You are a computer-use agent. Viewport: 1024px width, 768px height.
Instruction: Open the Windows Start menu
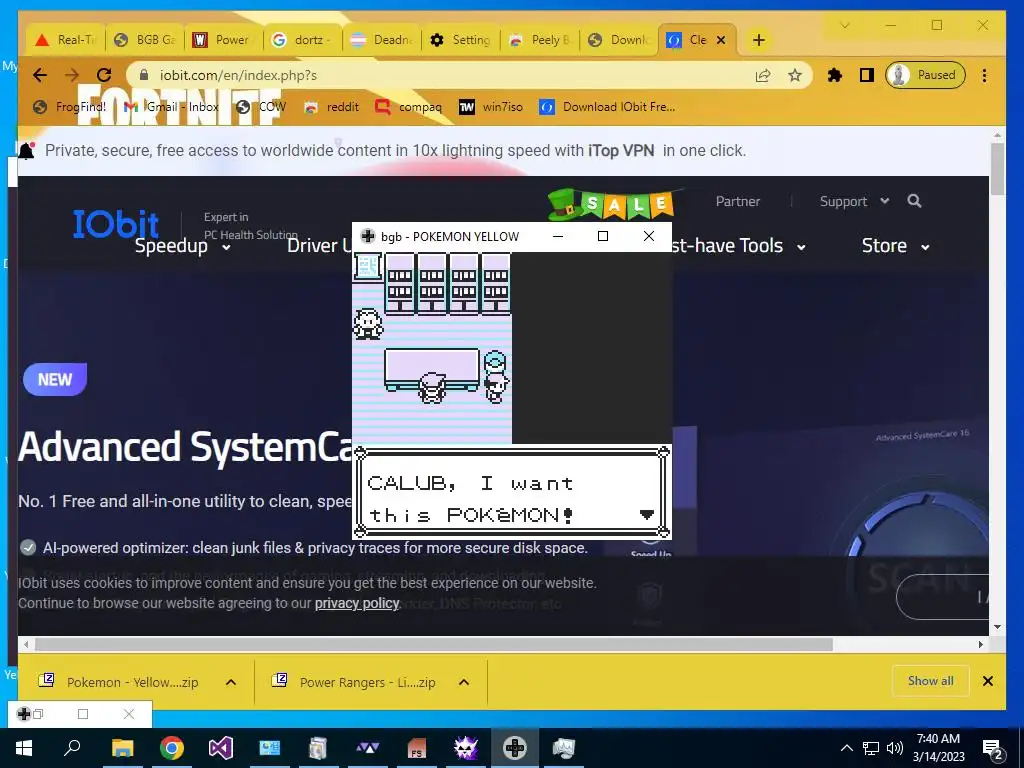coord(24,748)
